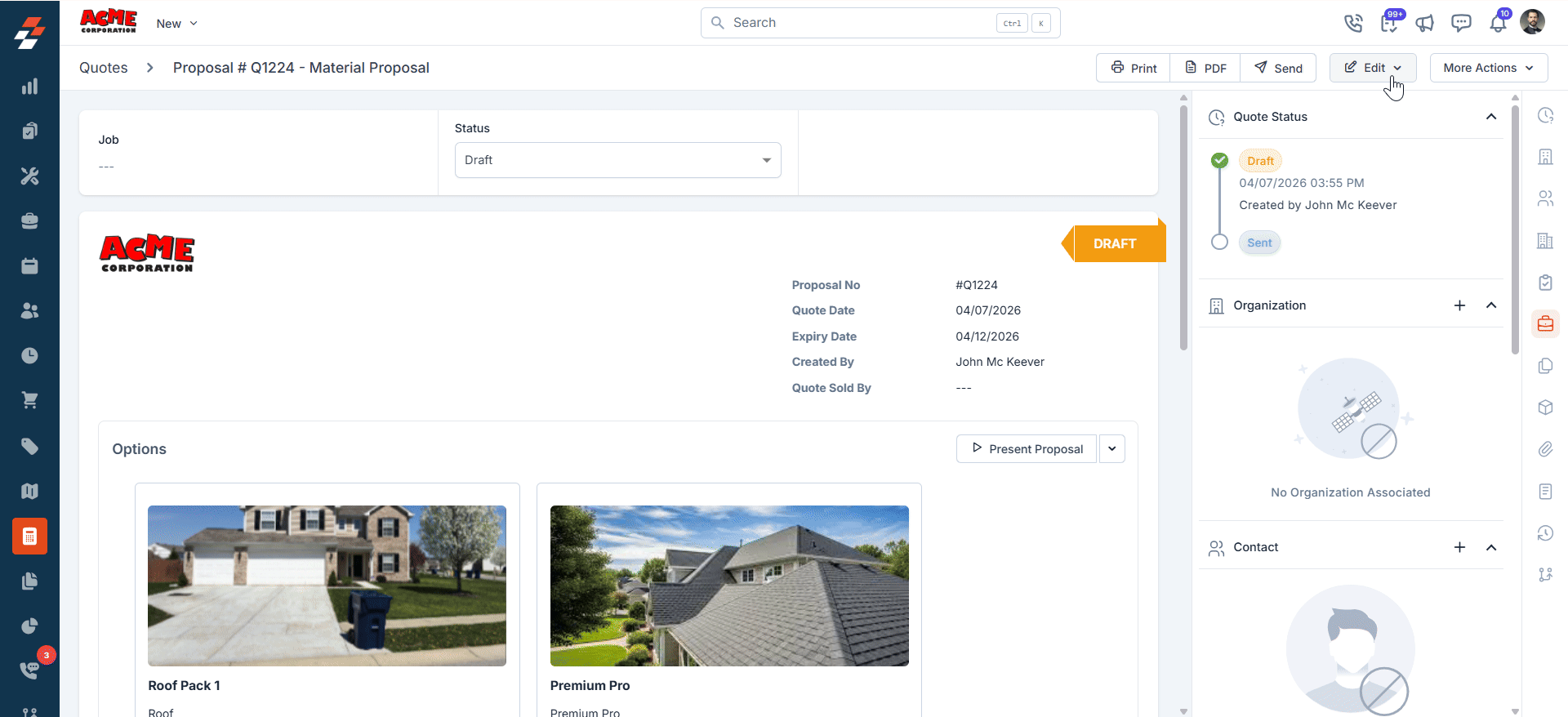Viewport: 1568px width, 717px height.
Task: Open the More Actions dropdown
Action: (x=1489, y=68)
